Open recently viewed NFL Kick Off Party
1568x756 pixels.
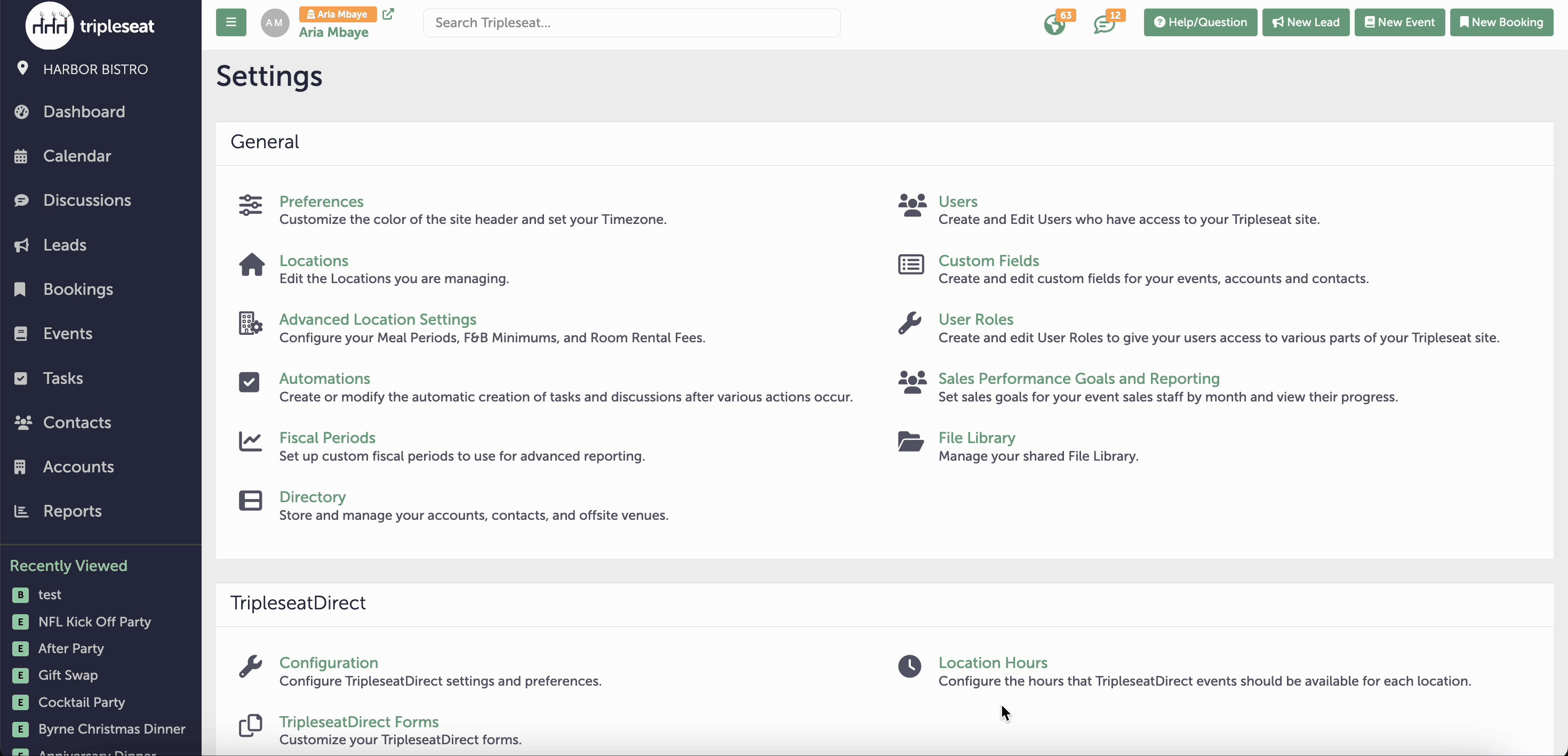tap(94, 622)
